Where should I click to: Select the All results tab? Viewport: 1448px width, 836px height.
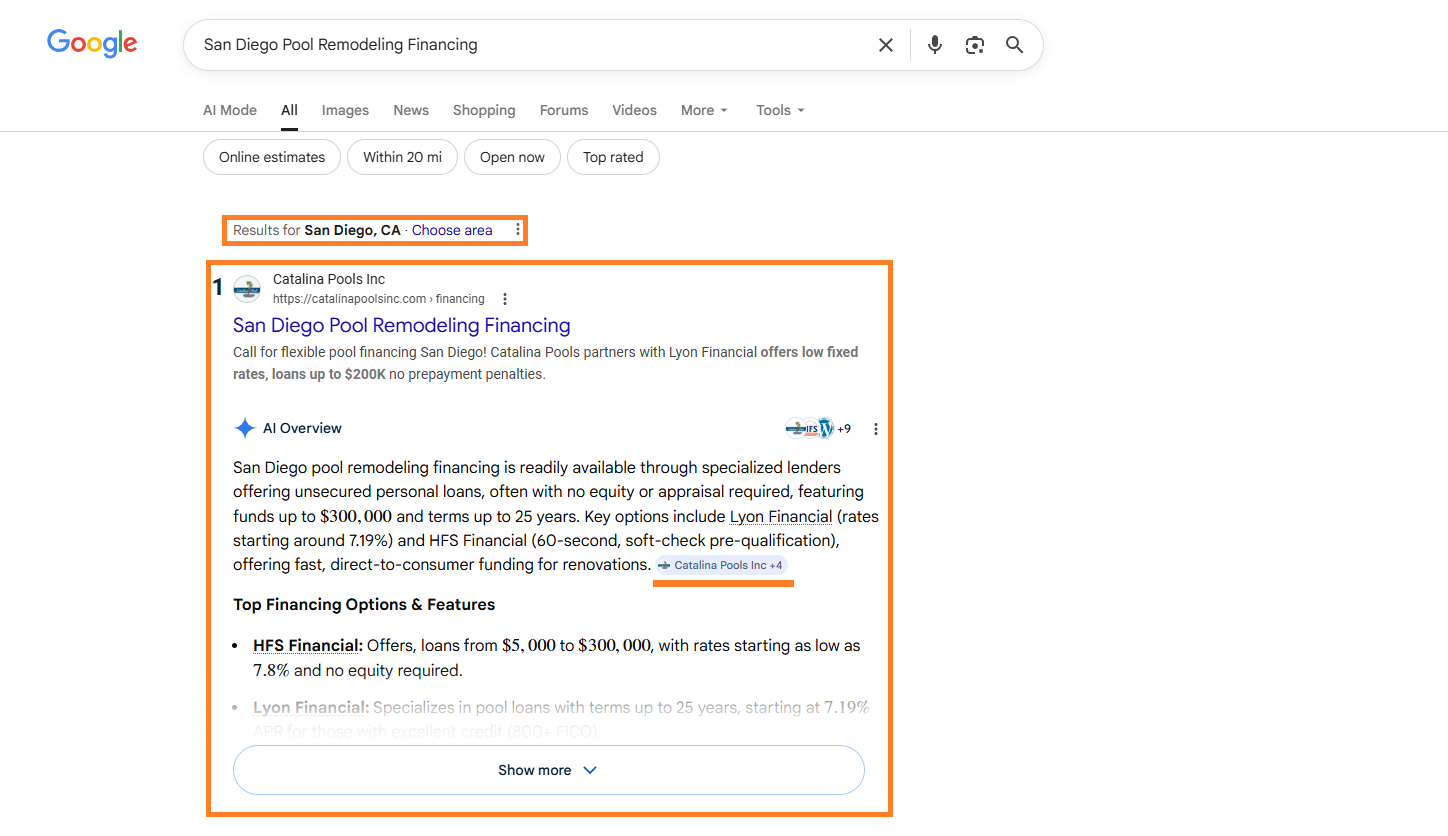tap(289, 110)
